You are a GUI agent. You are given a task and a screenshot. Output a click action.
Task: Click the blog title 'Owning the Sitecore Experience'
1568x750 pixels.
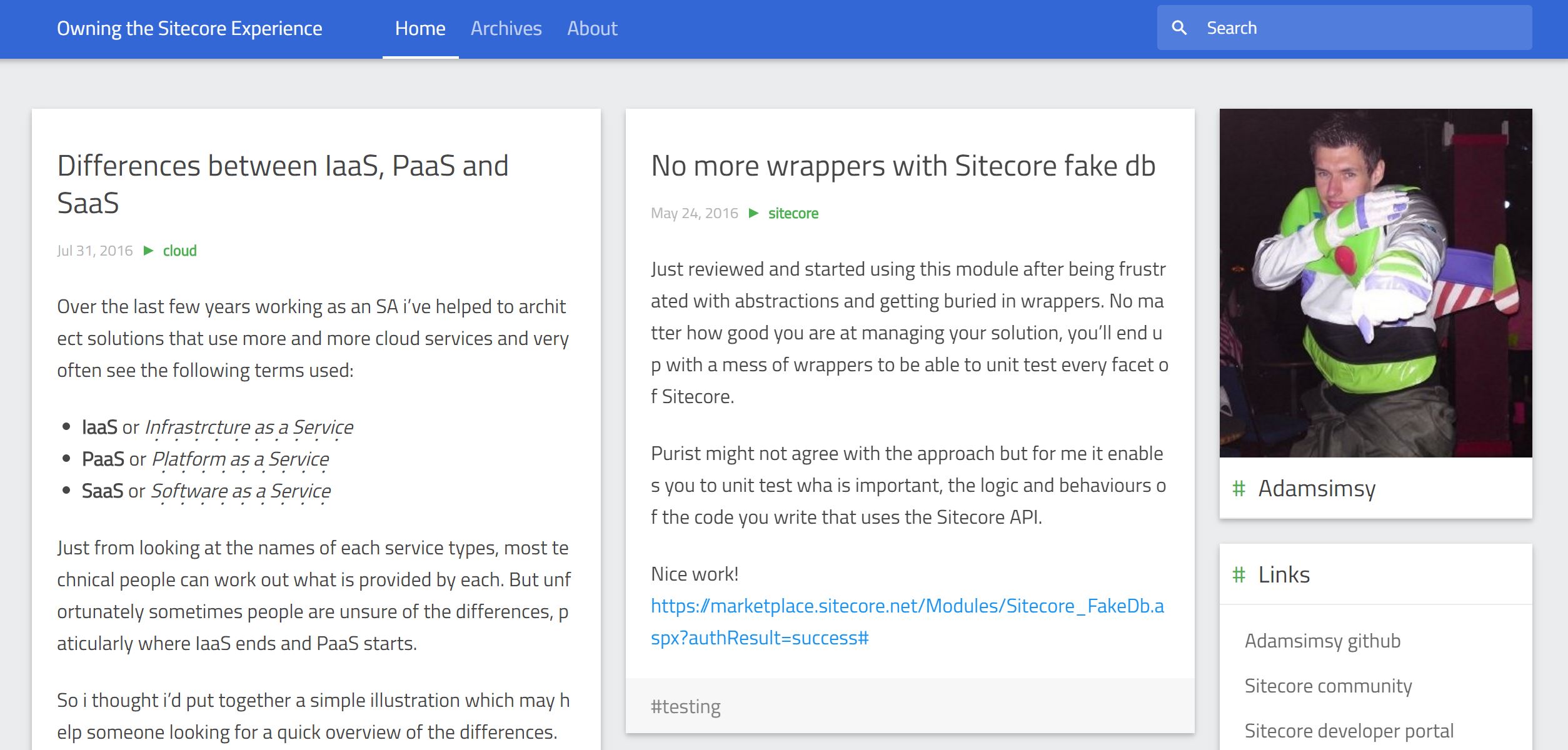[189, 27]
